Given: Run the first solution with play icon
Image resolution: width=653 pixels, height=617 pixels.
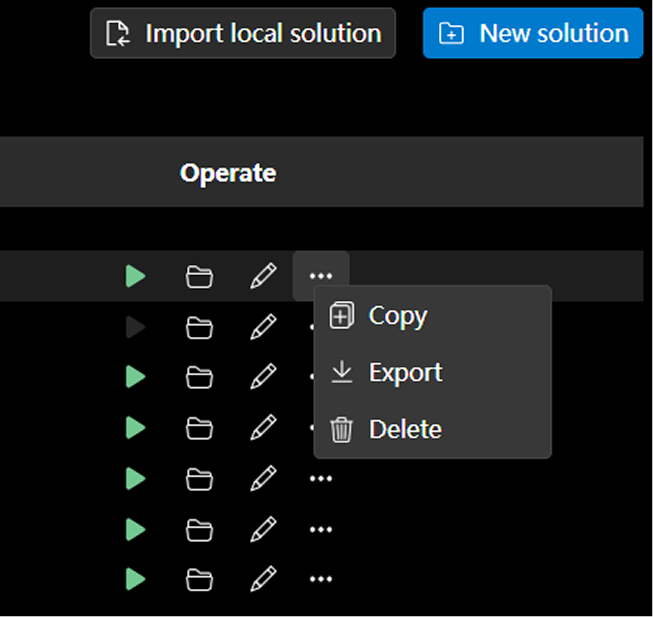Looking at the screenshot, I should point(136,276).
